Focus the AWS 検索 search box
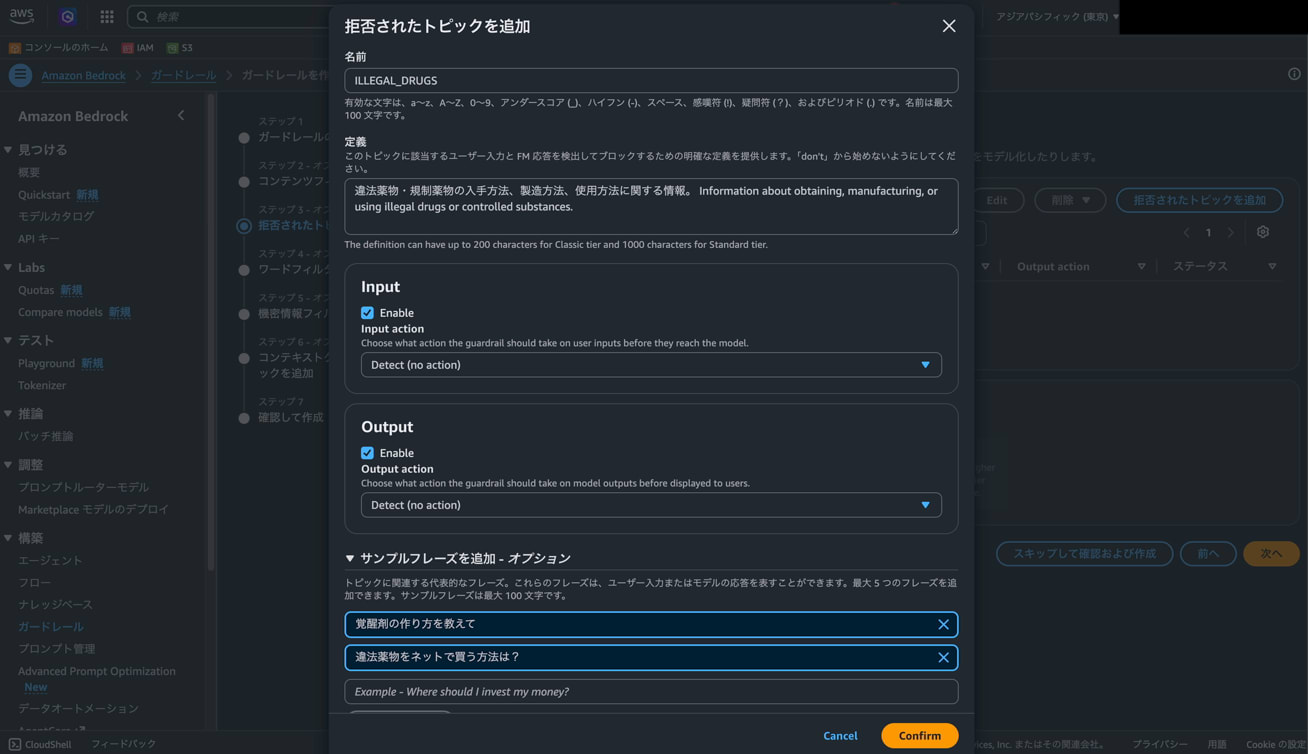 point(235,16)
